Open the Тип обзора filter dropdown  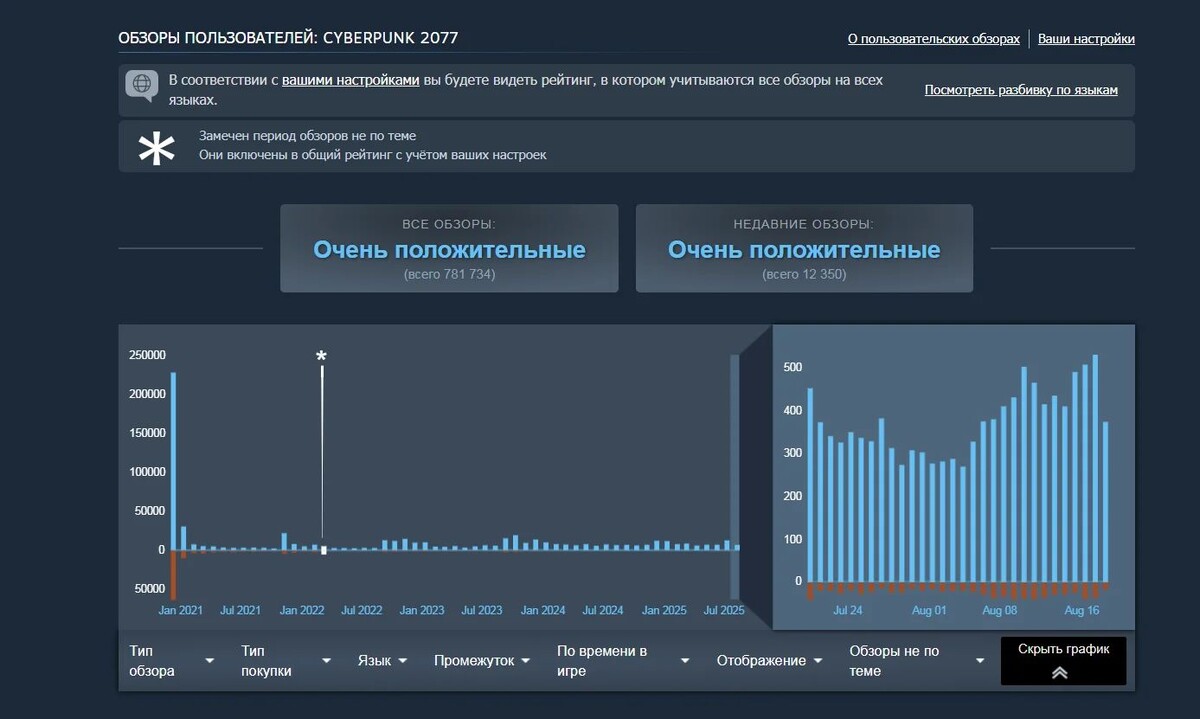(x=170, y=660)
